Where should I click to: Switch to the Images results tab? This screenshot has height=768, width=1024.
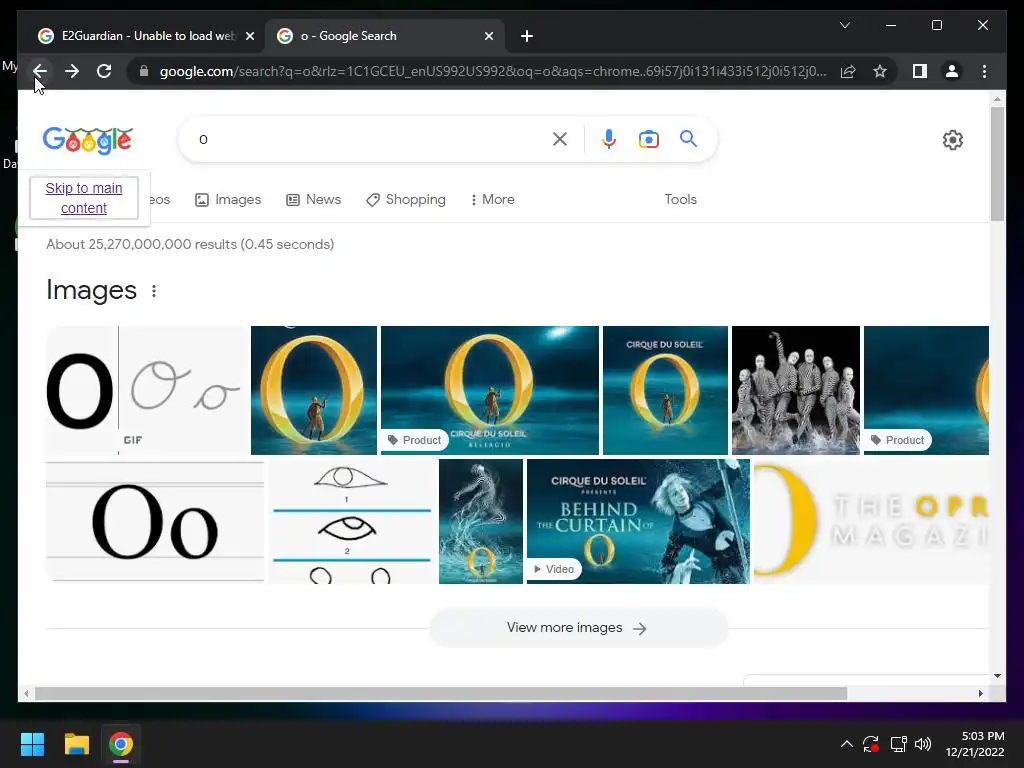pos(228,199)
